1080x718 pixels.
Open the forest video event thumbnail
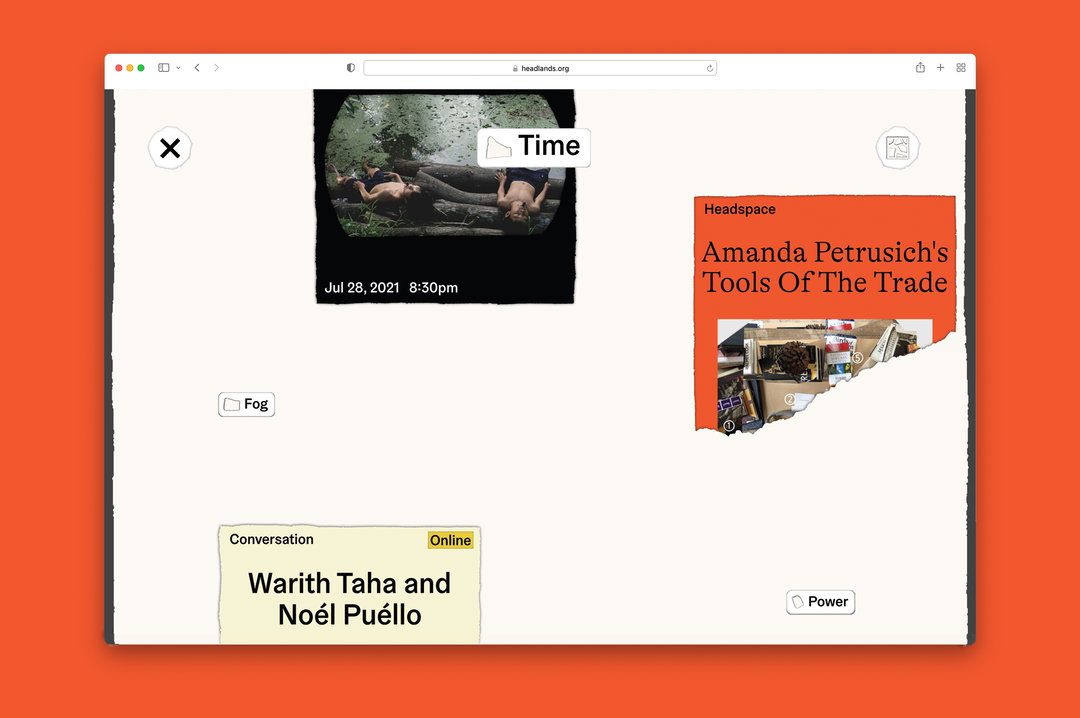click(x=445, y=165)
